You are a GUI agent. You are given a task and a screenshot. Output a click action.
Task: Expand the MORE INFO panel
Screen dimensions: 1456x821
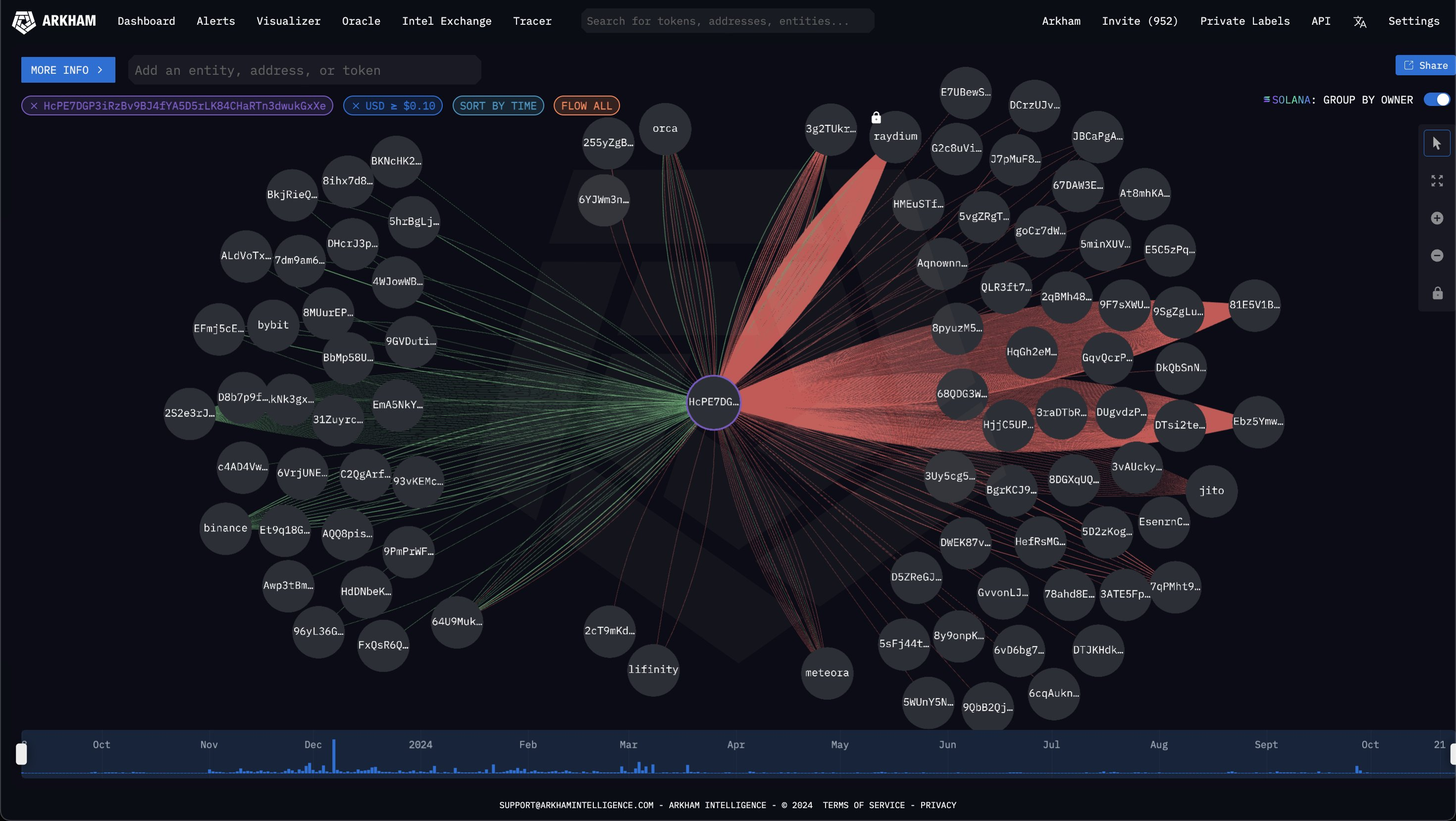67,70
